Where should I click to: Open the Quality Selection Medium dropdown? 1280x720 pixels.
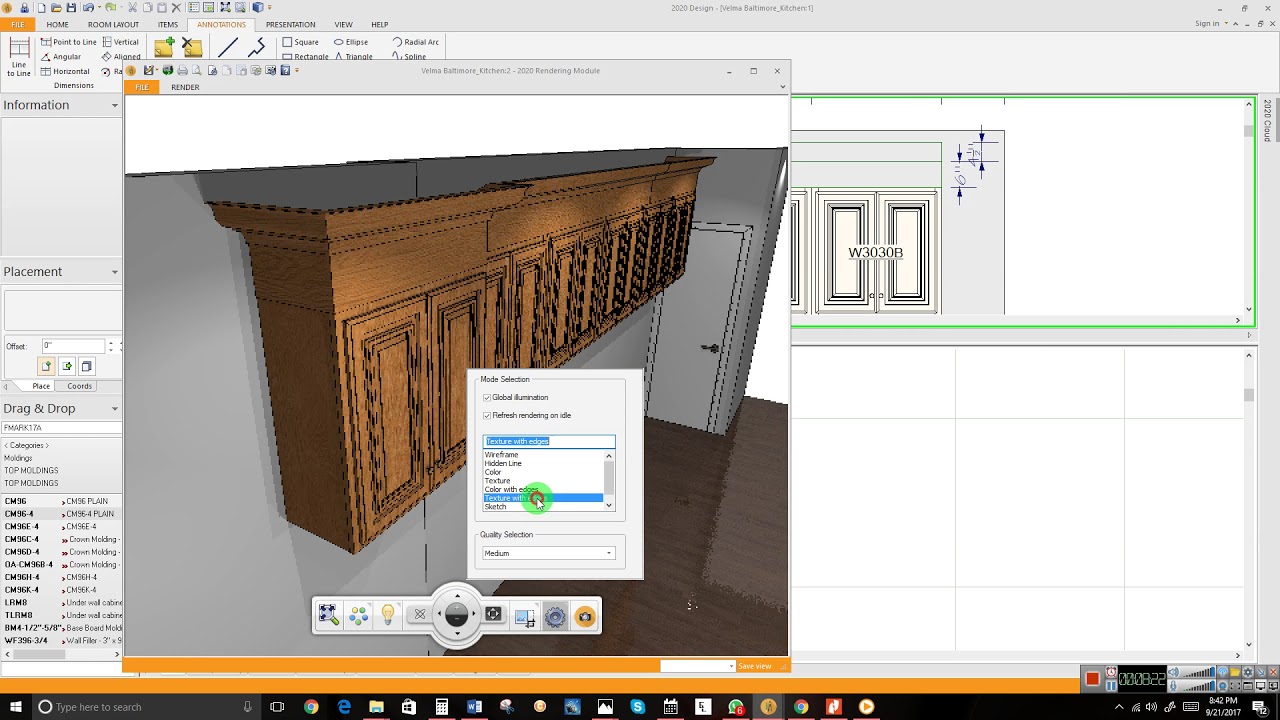(x=548, y=553)
